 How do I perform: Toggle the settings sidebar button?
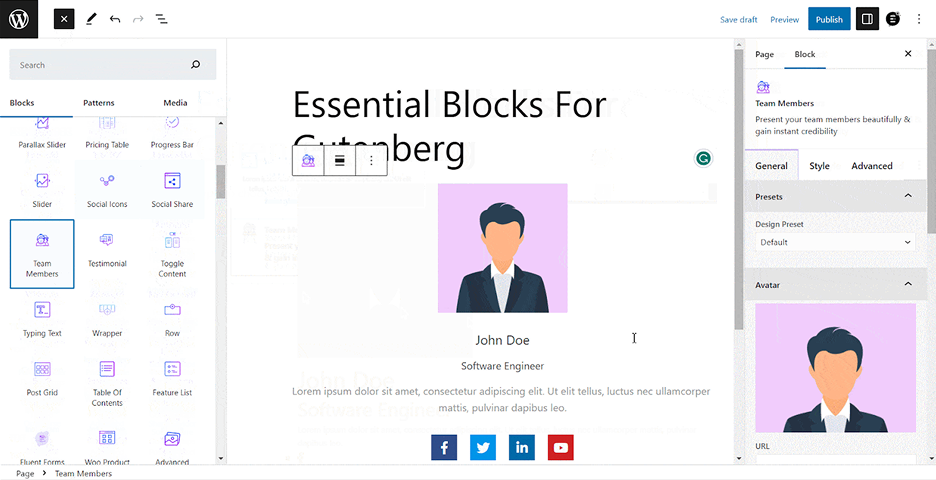pyautogui.click(x=867, y=19)
